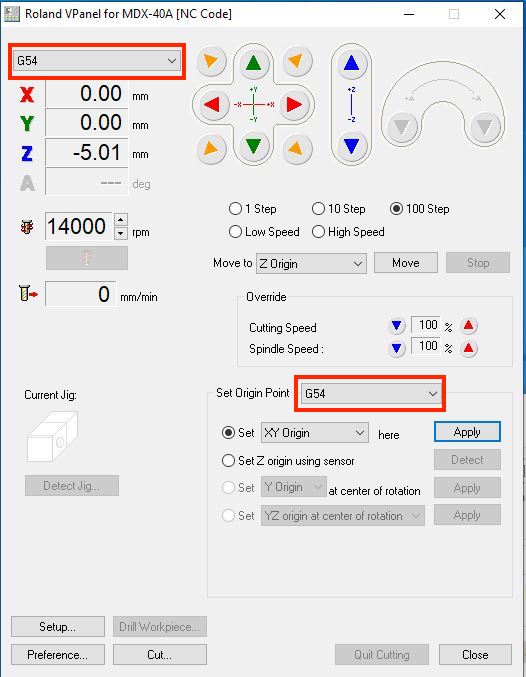
Task: Click the blue Z axis label icon
Action: coord(27,153)
